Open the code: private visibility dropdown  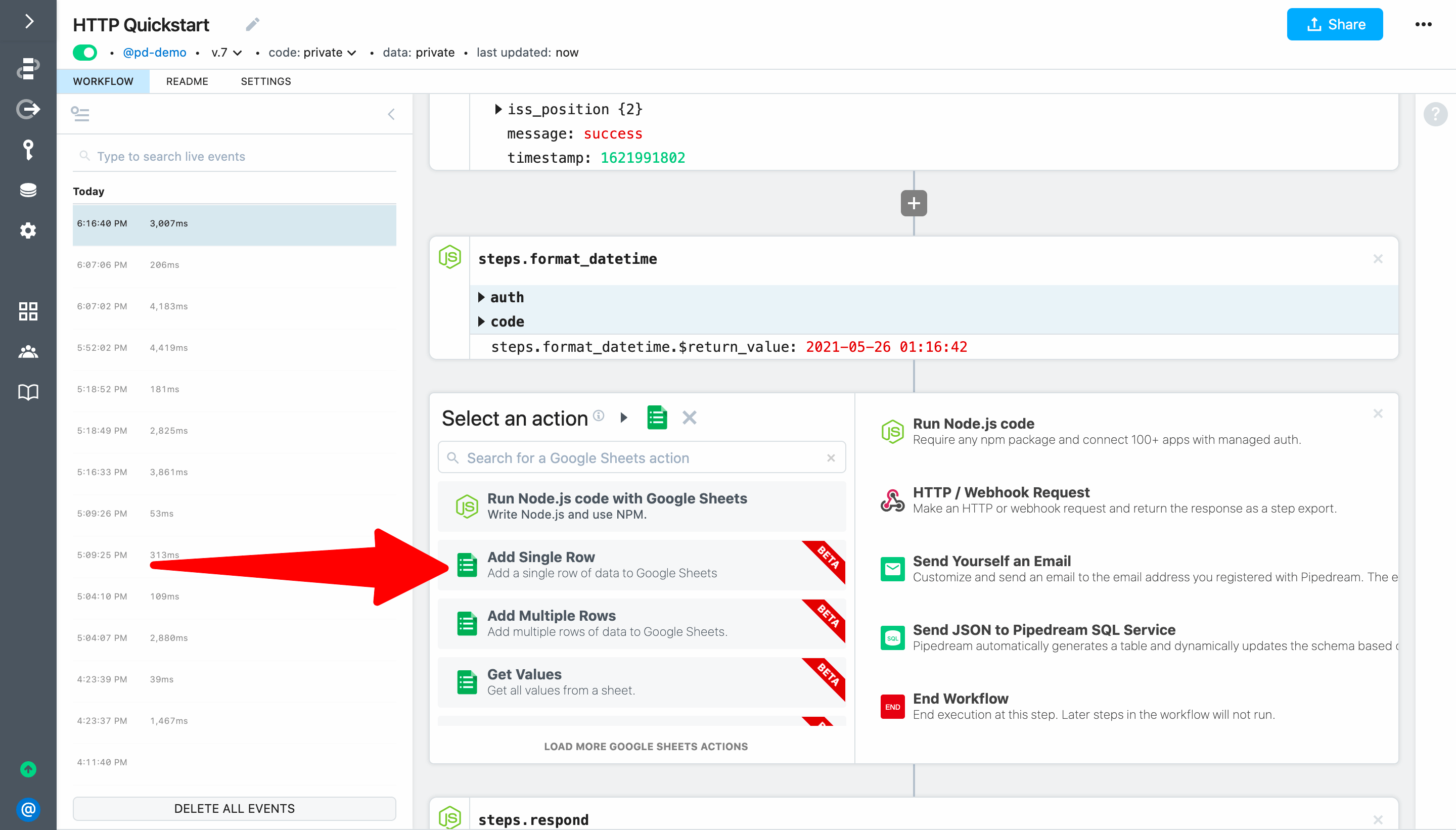tap(312, 53)
